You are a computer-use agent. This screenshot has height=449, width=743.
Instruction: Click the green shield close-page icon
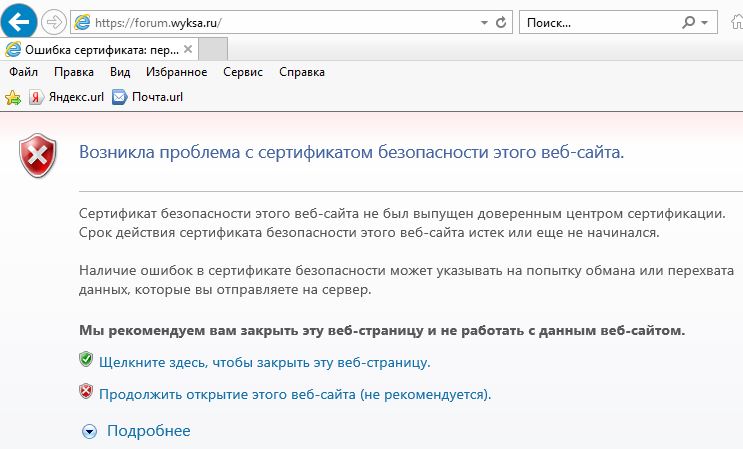point(86,359)
